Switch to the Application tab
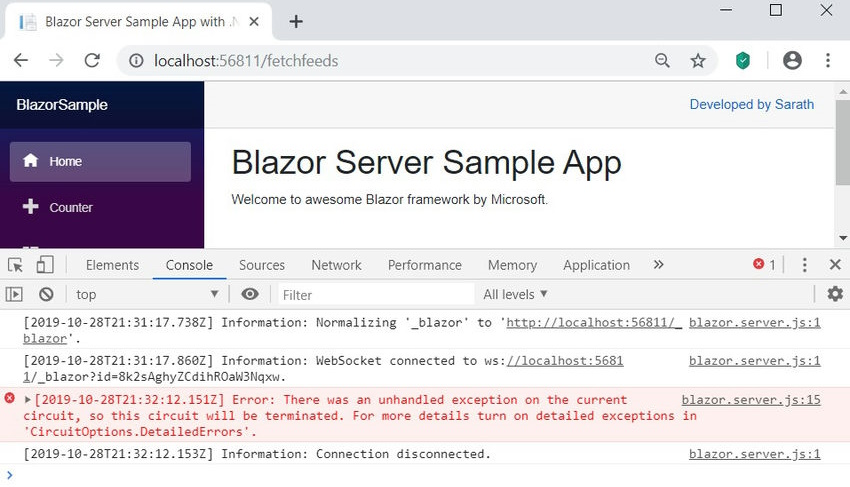Screen dimensions: 850x487 (x=596, y=265)
